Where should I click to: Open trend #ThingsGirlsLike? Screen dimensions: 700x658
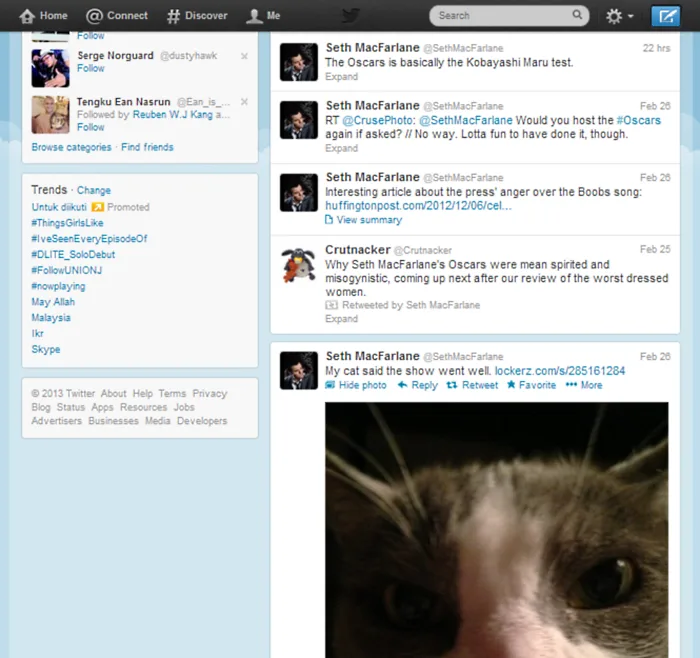point(67,223)
